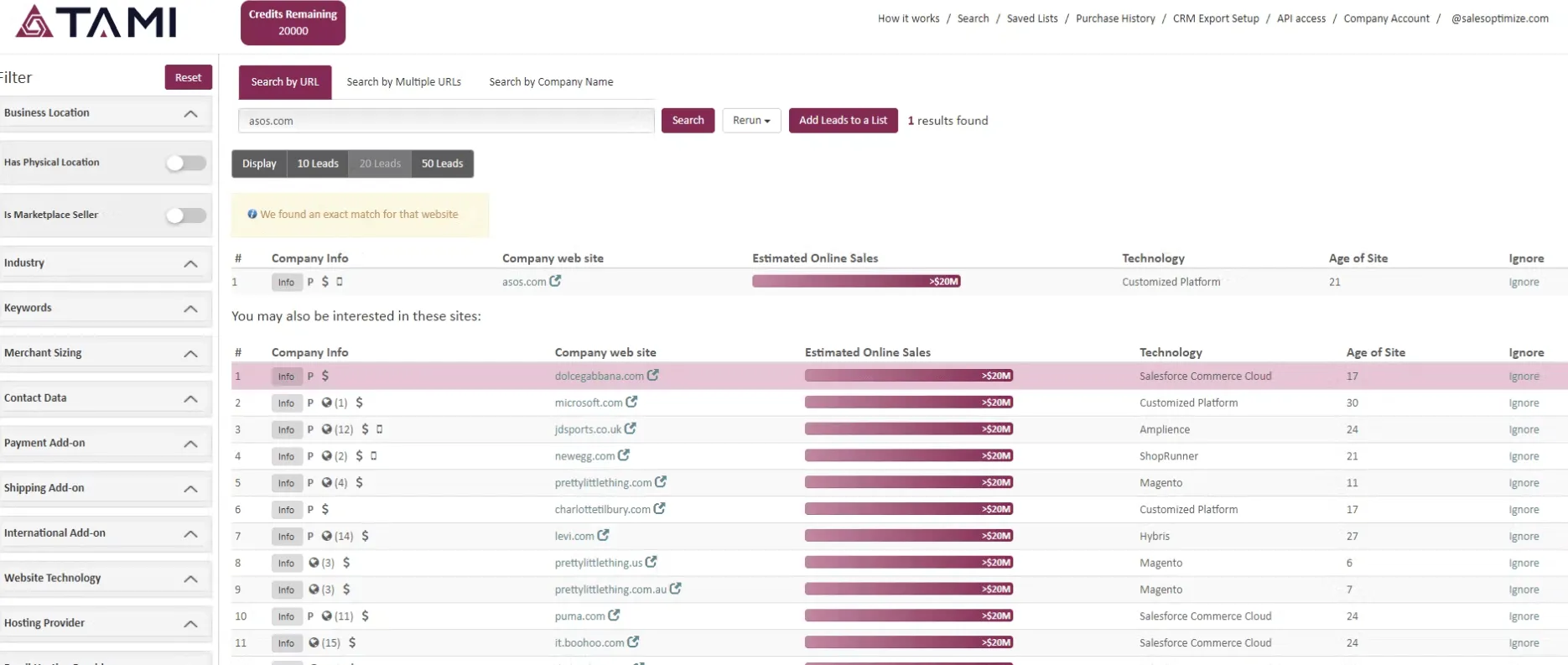Click the dollar icon in asos.com row
Viewport: 1568px width, 665px height.
coord(325,282)
